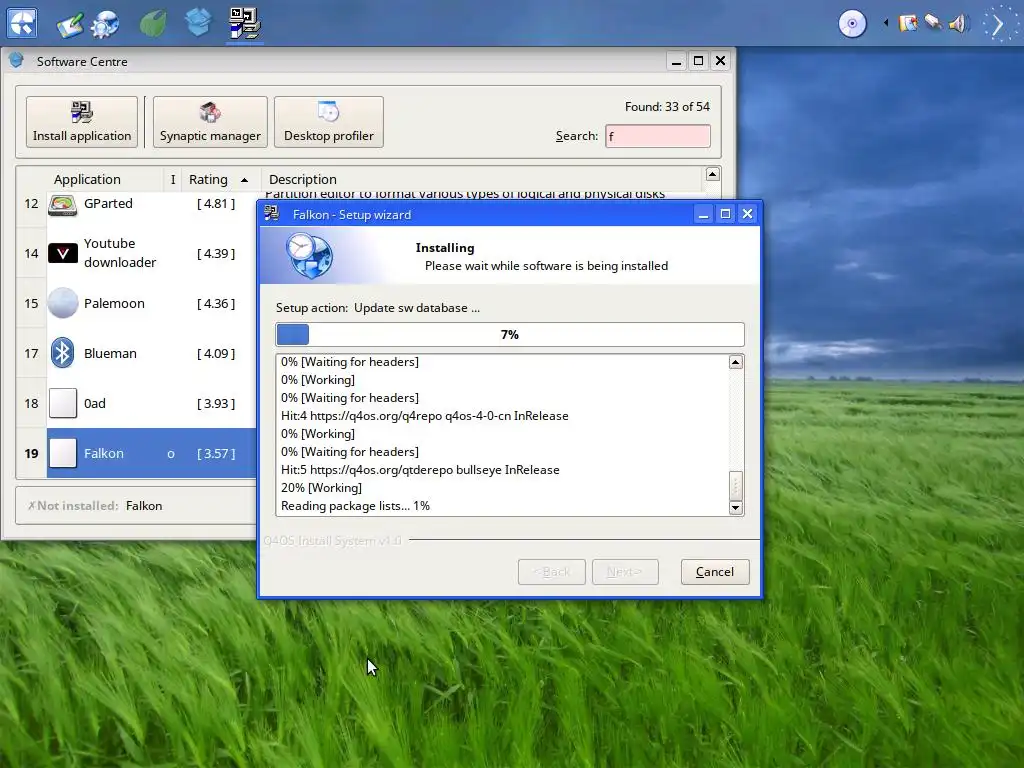The image size is (1024, 768).
Task: Select the Blueman bluetooth icon
Action: pos(63,353)
